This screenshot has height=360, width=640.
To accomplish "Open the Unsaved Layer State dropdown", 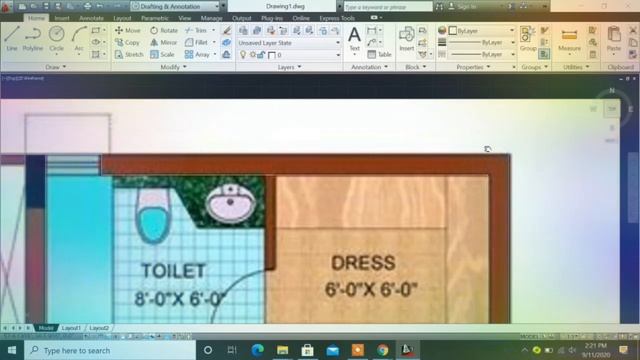I will click(289, 42).
